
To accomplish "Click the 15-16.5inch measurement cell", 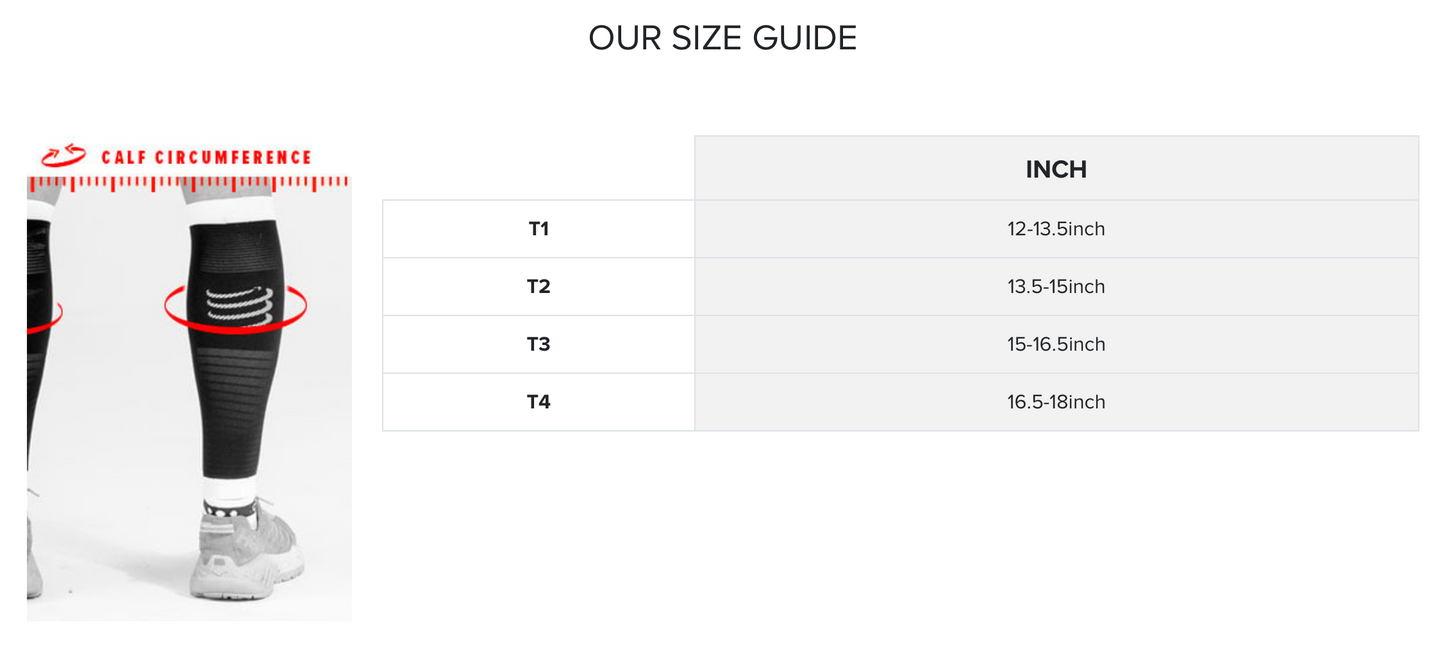I will coord(1056,344).
